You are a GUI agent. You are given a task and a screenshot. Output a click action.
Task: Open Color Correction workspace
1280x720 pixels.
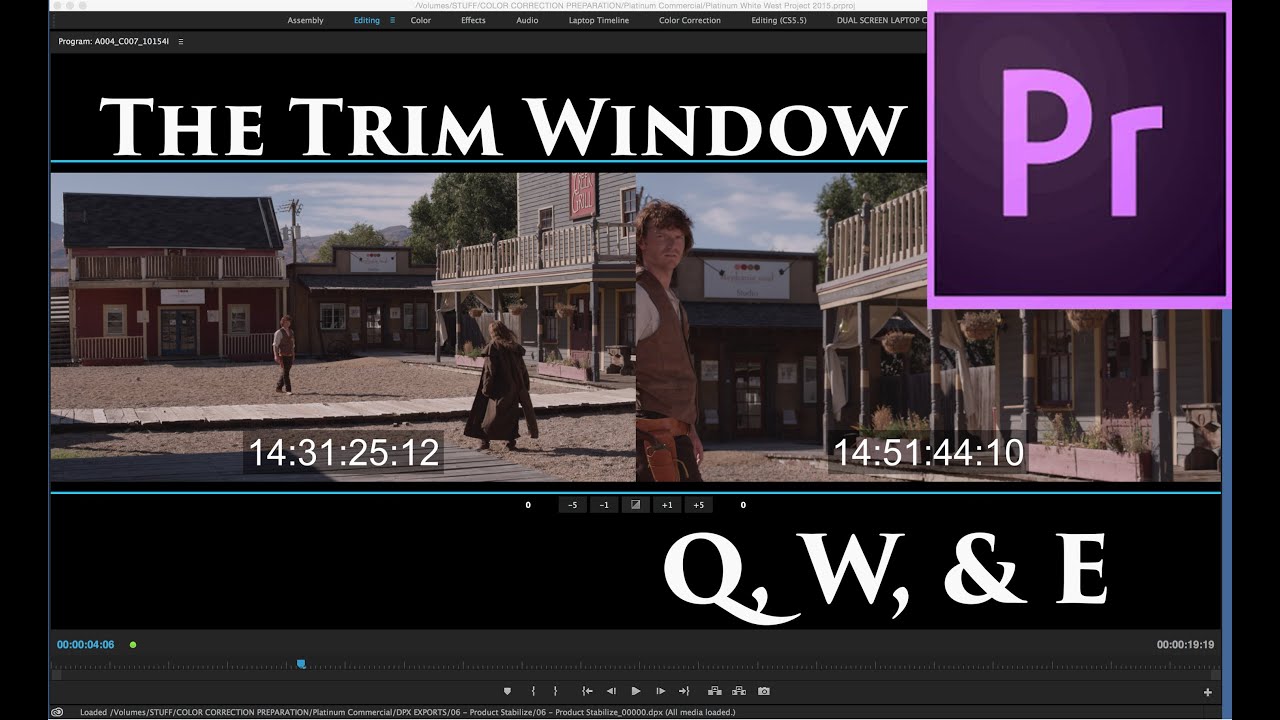(690, 20)
